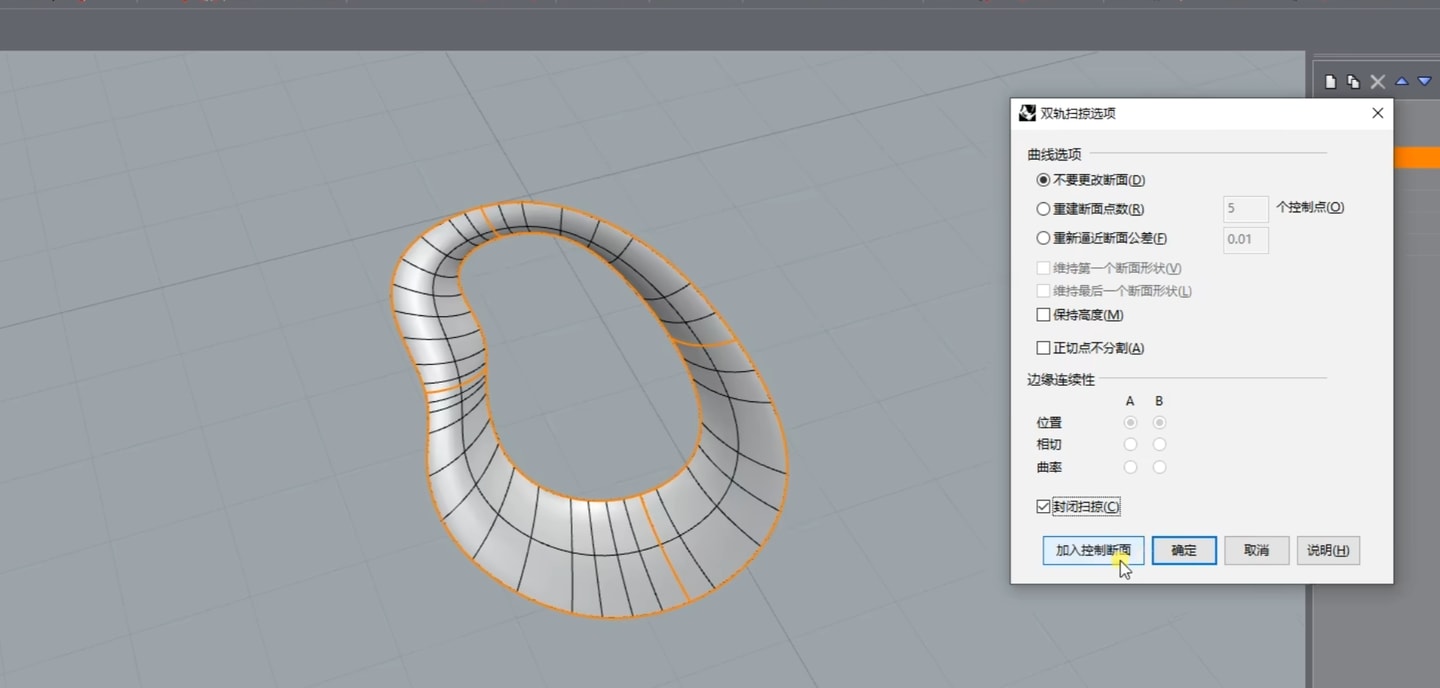Select 相切 radio in column B
The width and height of the screenshot is (1440, 688).
pyautogui.click(x=1159, y=445)
